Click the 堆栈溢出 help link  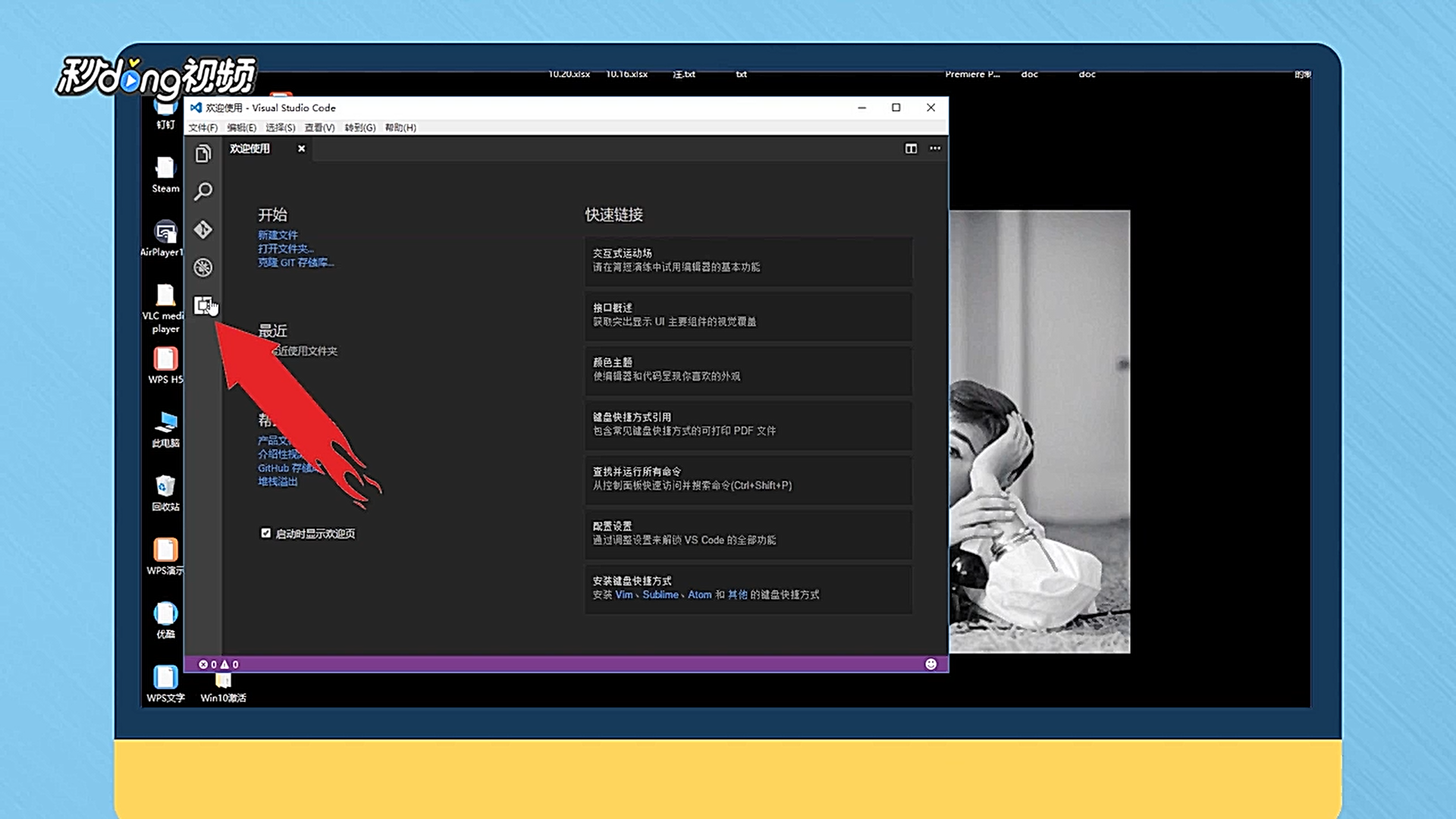tap(278, 482)
